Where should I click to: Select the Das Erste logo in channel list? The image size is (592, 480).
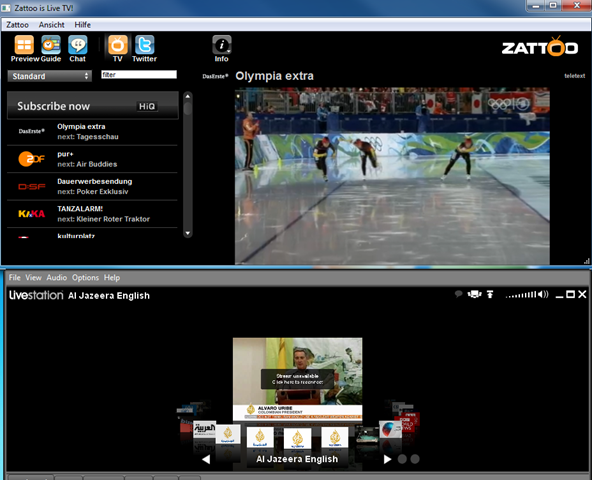[x=32, y=131]
